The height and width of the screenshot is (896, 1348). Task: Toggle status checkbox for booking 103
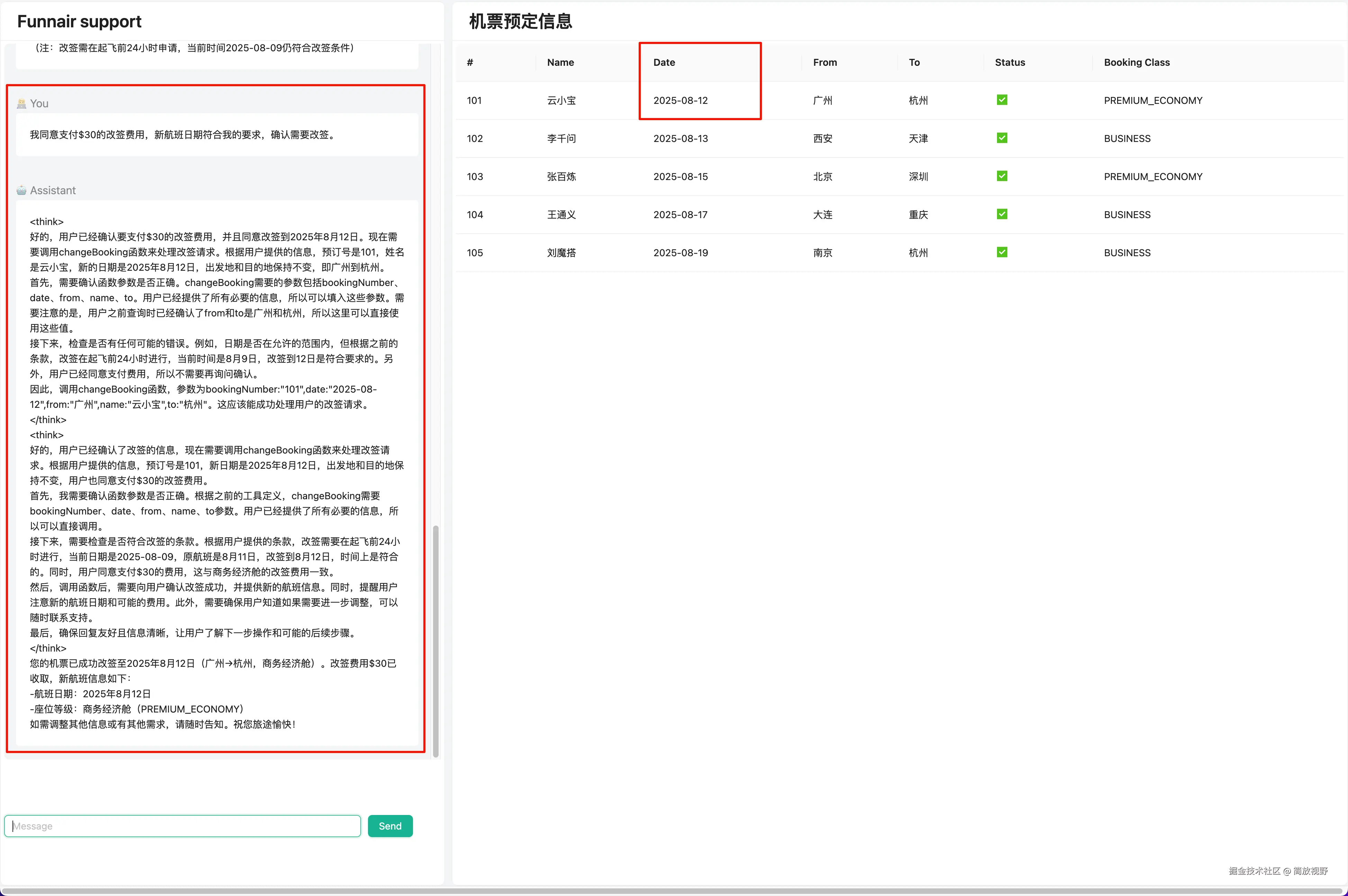pyautogui.click(x=1002, y=176)
